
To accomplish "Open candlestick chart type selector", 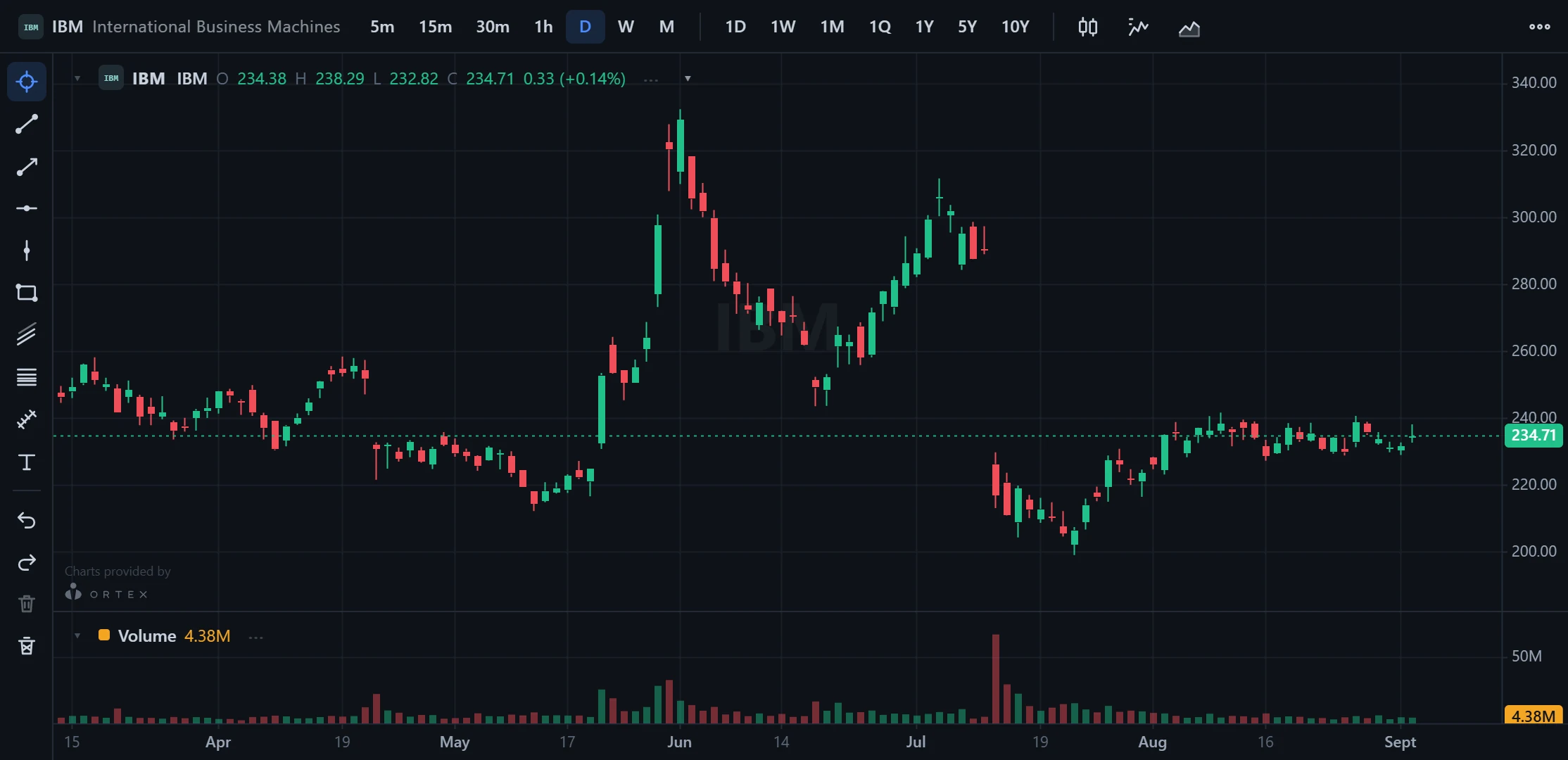I will point(1088,27).
